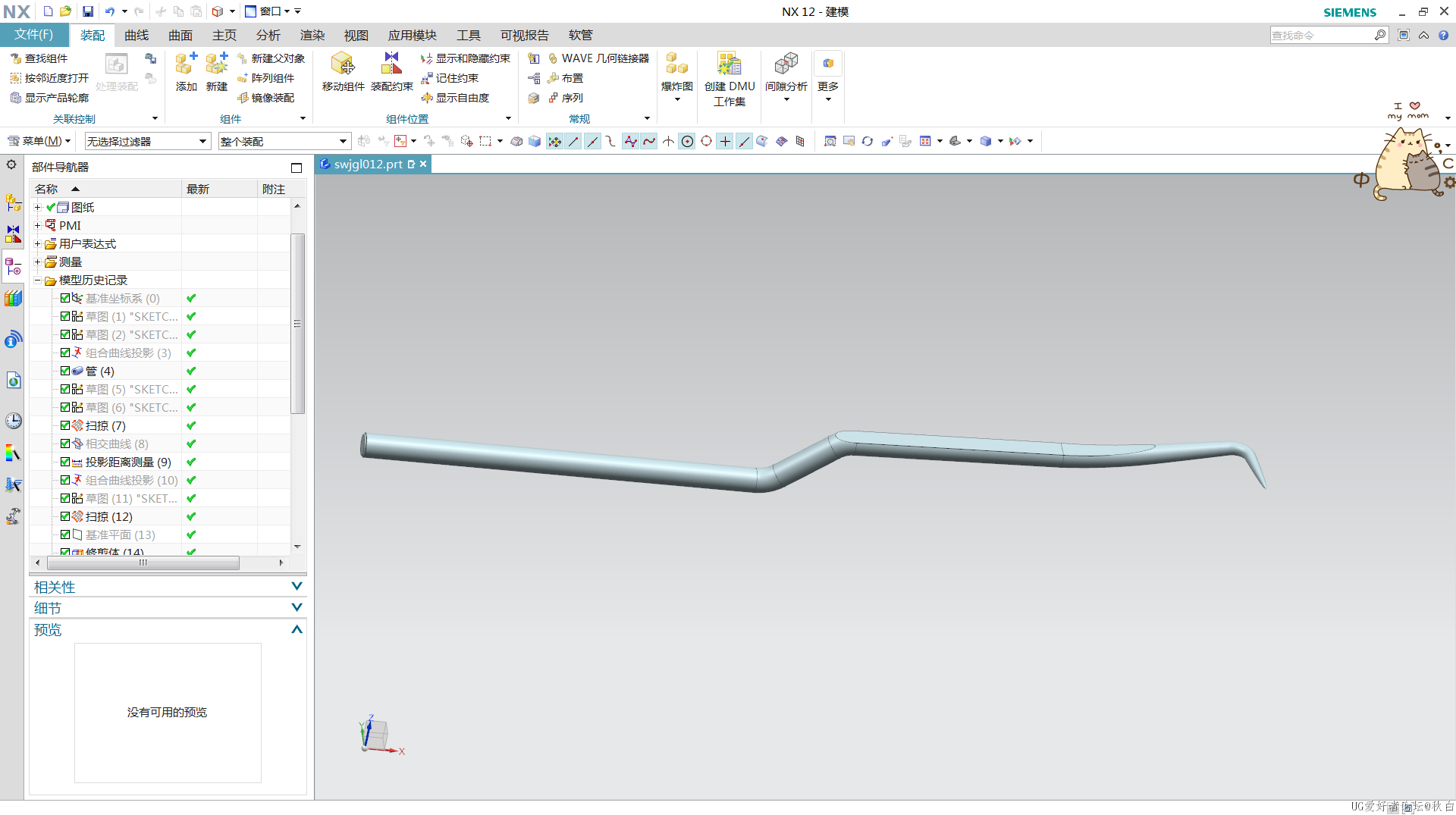
Task: Close the swjgl012.prt tab
Action: coord(423,164)
